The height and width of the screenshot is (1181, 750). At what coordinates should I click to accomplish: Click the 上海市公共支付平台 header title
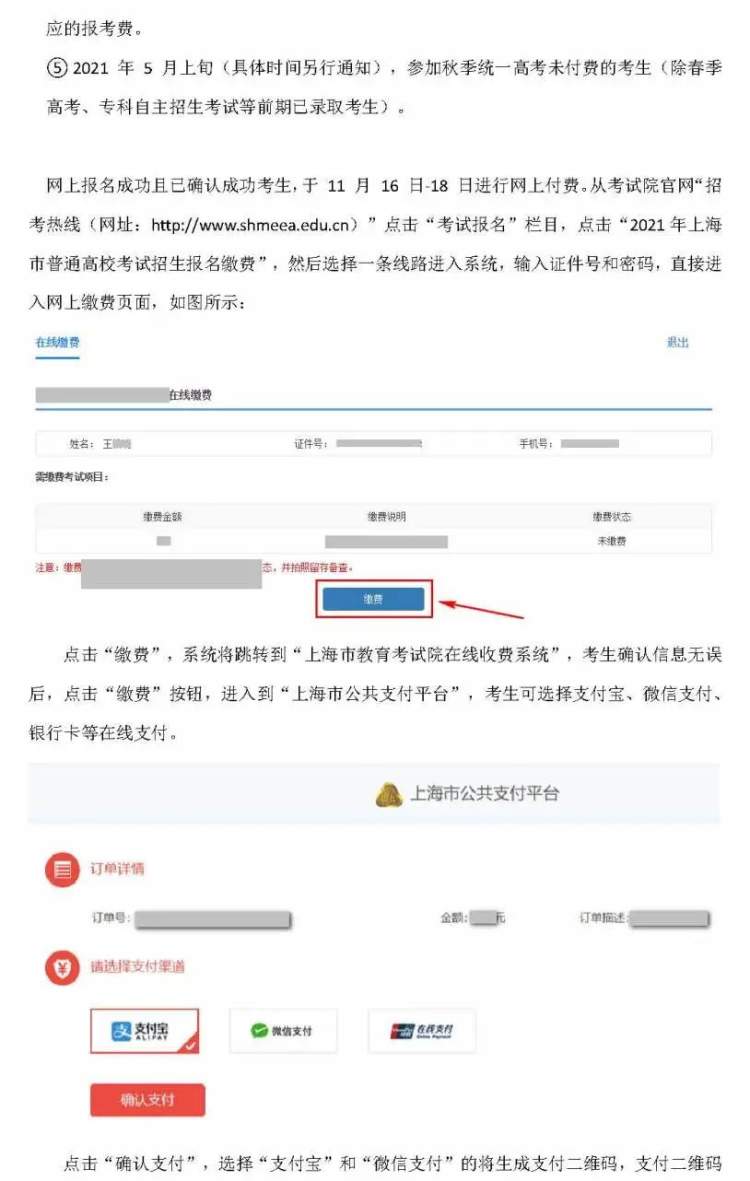coord(485,794)
